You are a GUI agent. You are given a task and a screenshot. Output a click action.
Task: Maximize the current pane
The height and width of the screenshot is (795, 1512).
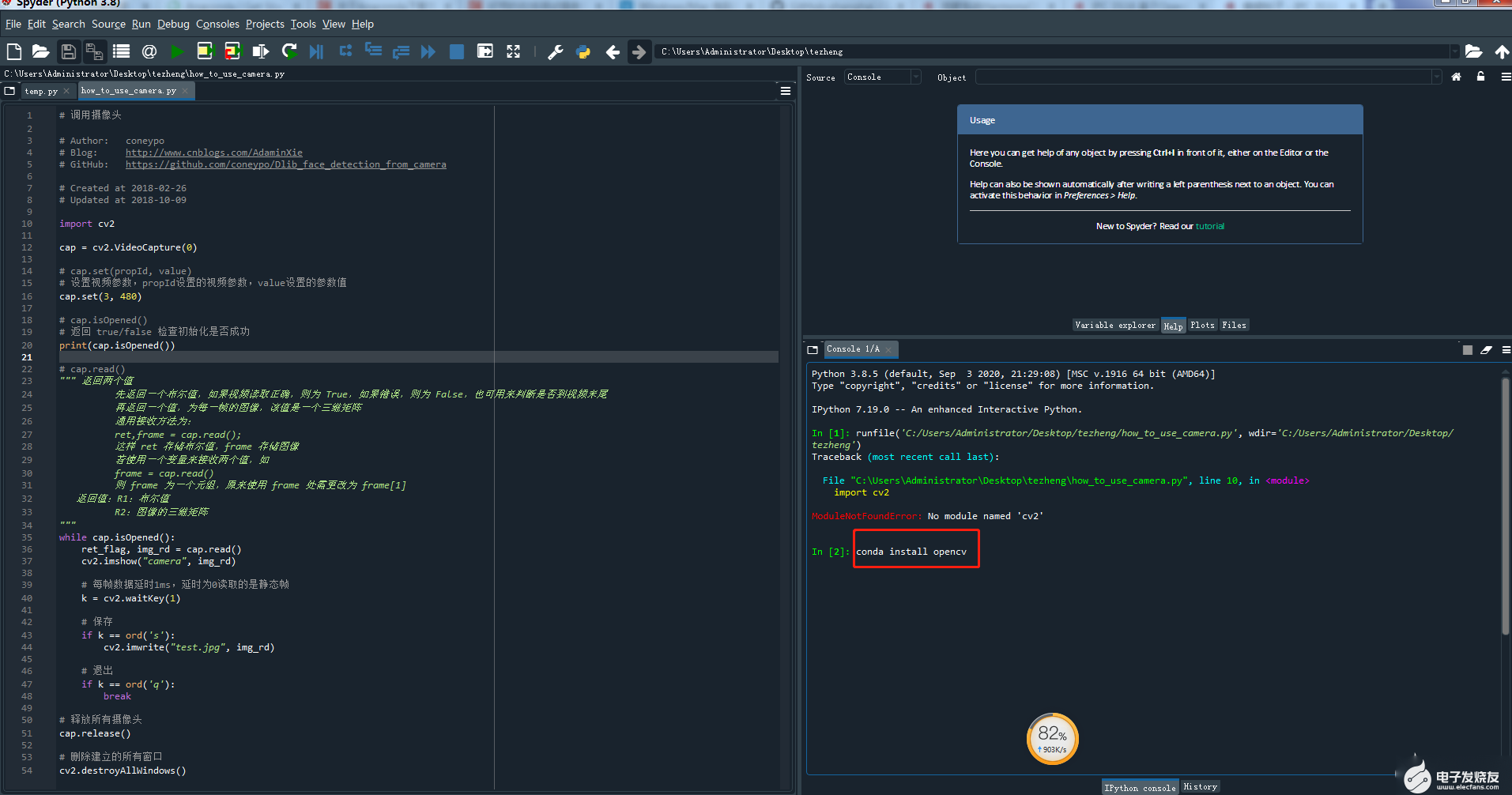click(485, 52)
